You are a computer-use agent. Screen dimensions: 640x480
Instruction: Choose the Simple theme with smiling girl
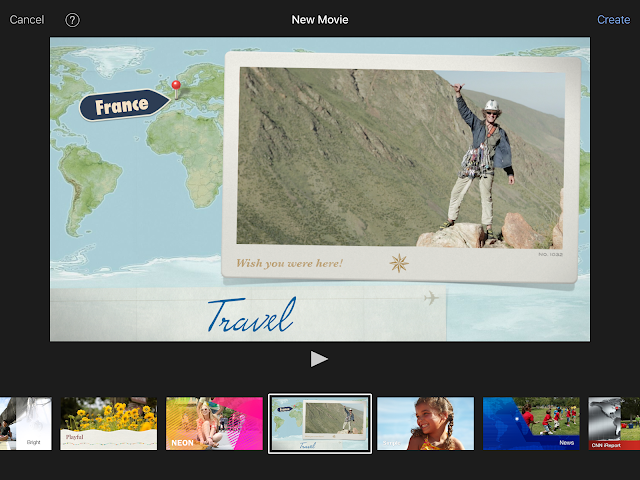pyautogui.click(x=426, y=424)
